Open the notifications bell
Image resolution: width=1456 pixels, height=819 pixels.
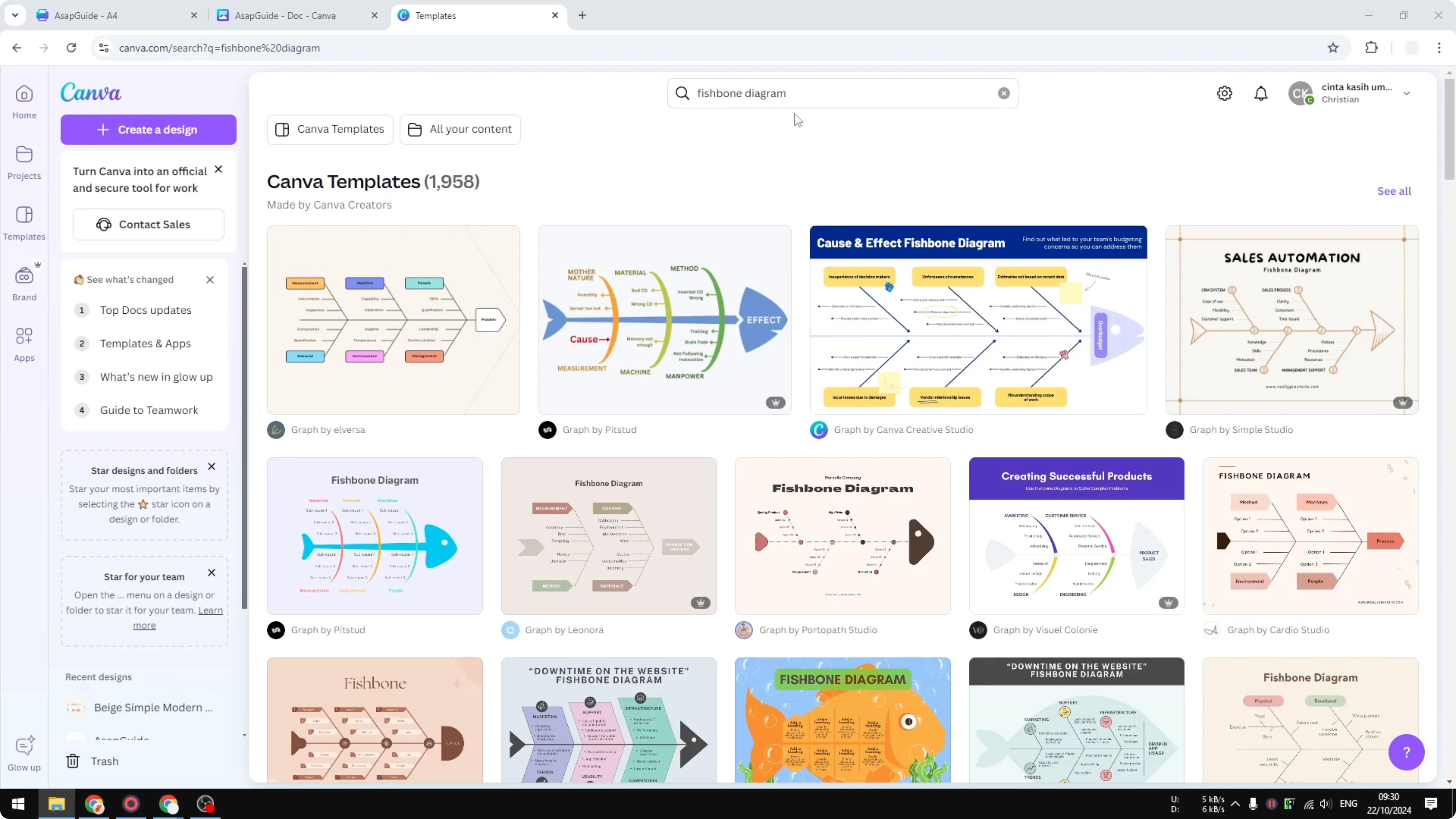(1261, 93)
